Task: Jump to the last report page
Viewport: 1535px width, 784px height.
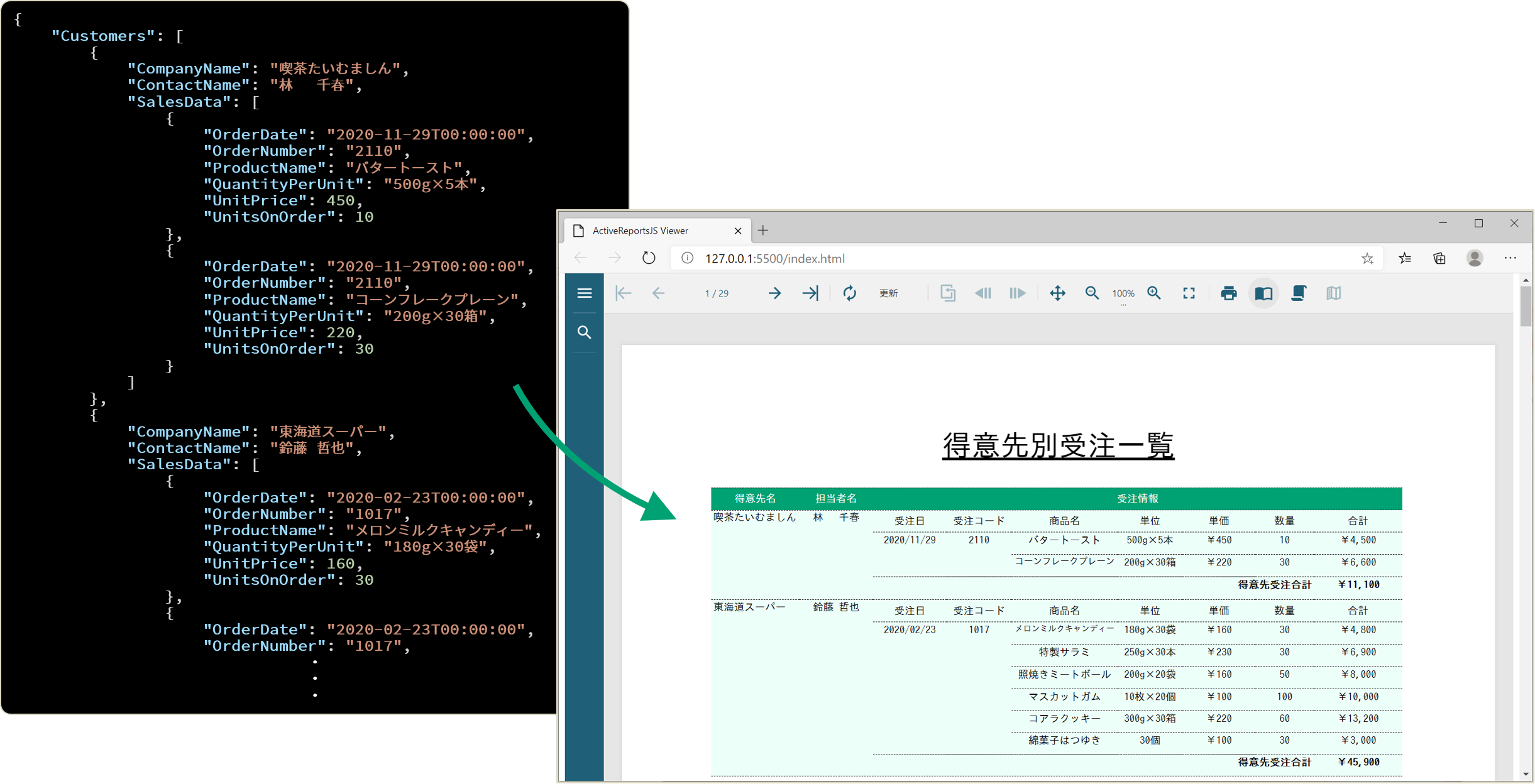Action: pyautogui.click(x=810, y=293)
